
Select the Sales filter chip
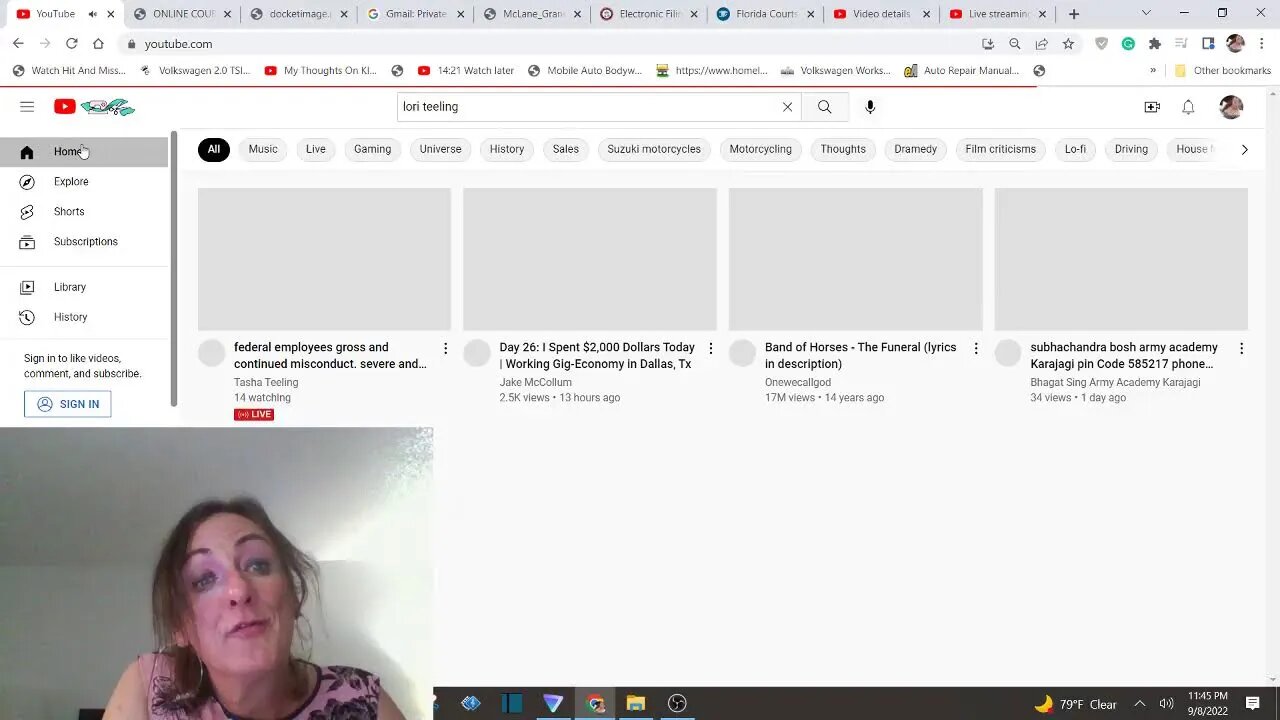point(565,149)
